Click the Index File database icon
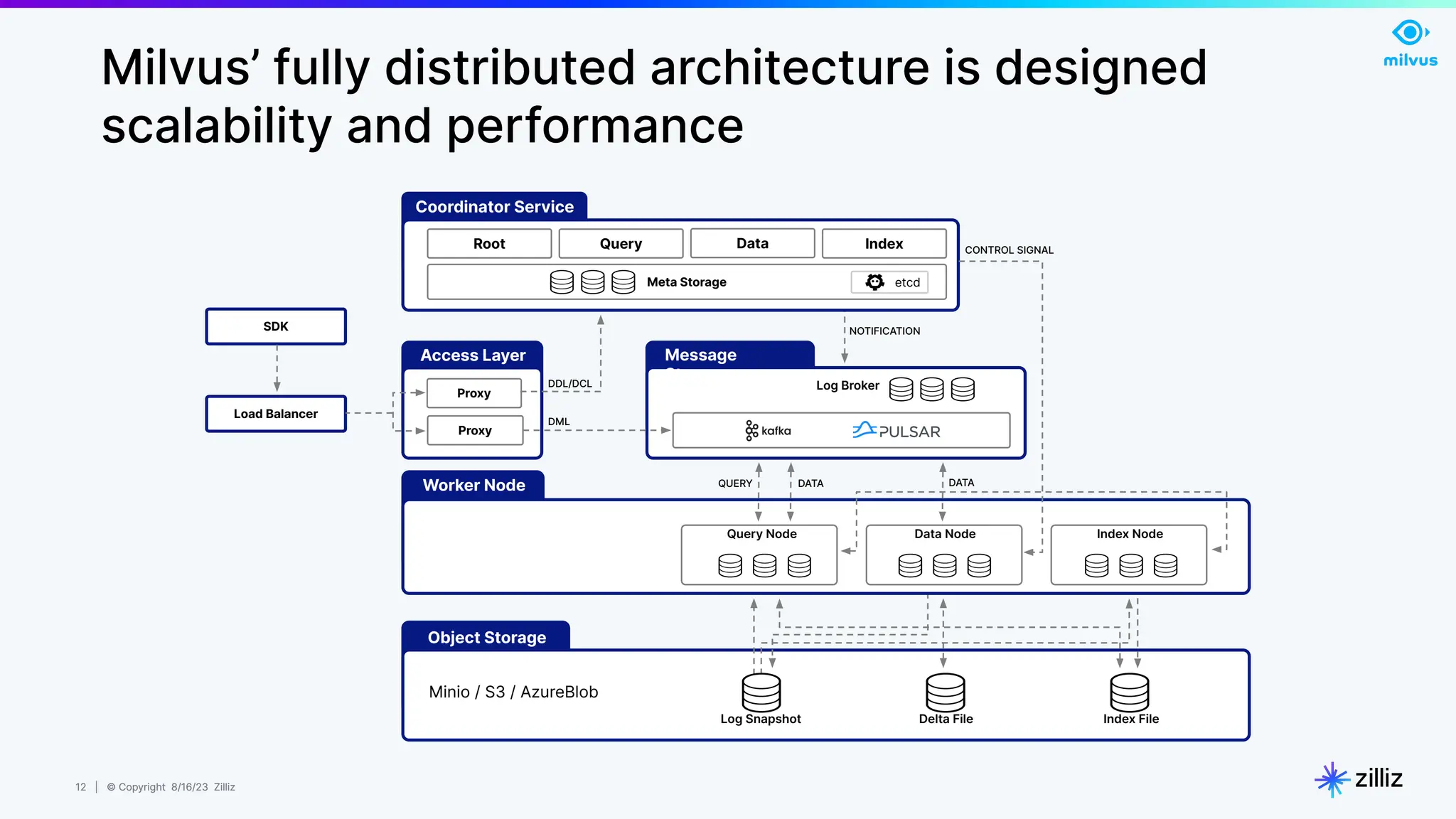Image resolution: width=1456 pixels, height=819 pixels. [x=1129, y=692]
